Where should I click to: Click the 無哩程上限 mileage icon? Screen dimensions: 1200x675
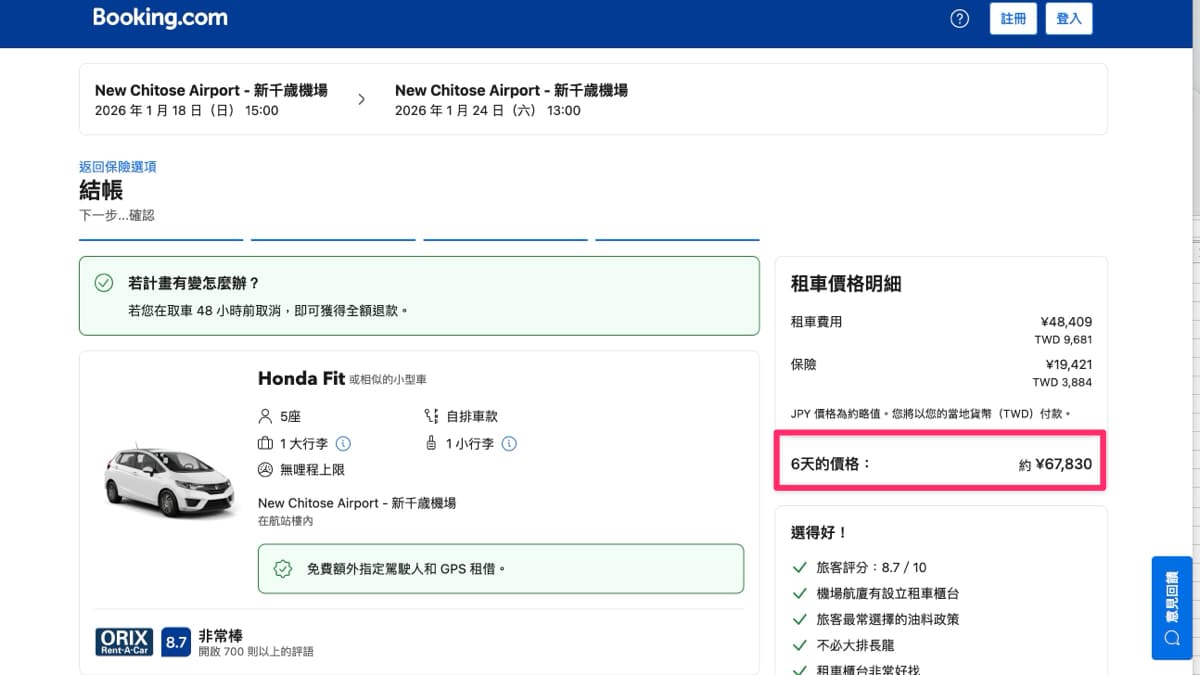pos(265,470)
